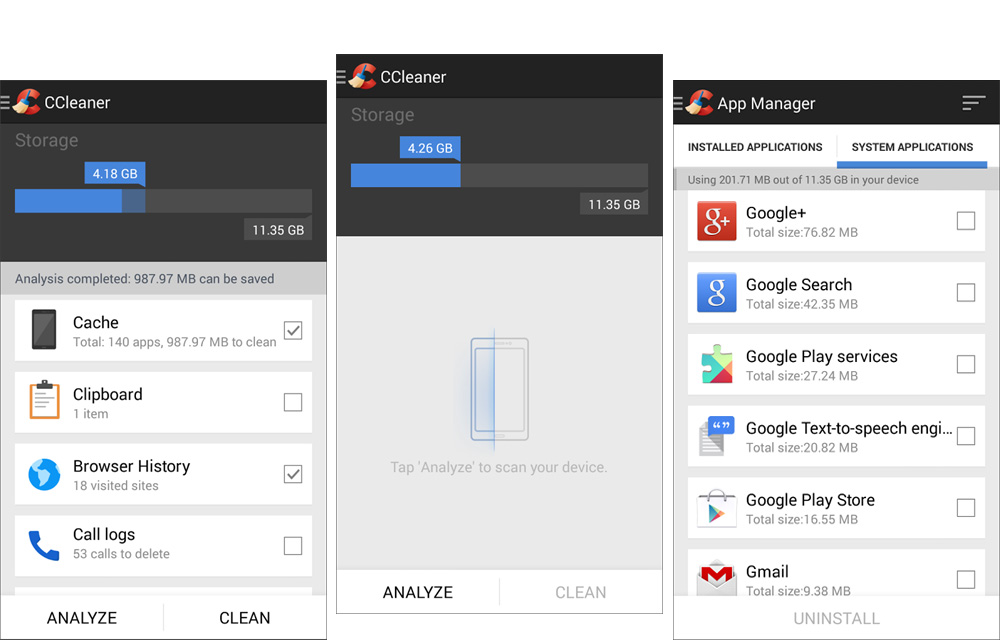
Task: Tap the 'Google Text-to-speech engi...' app name
Action: (x=849, y=428)
